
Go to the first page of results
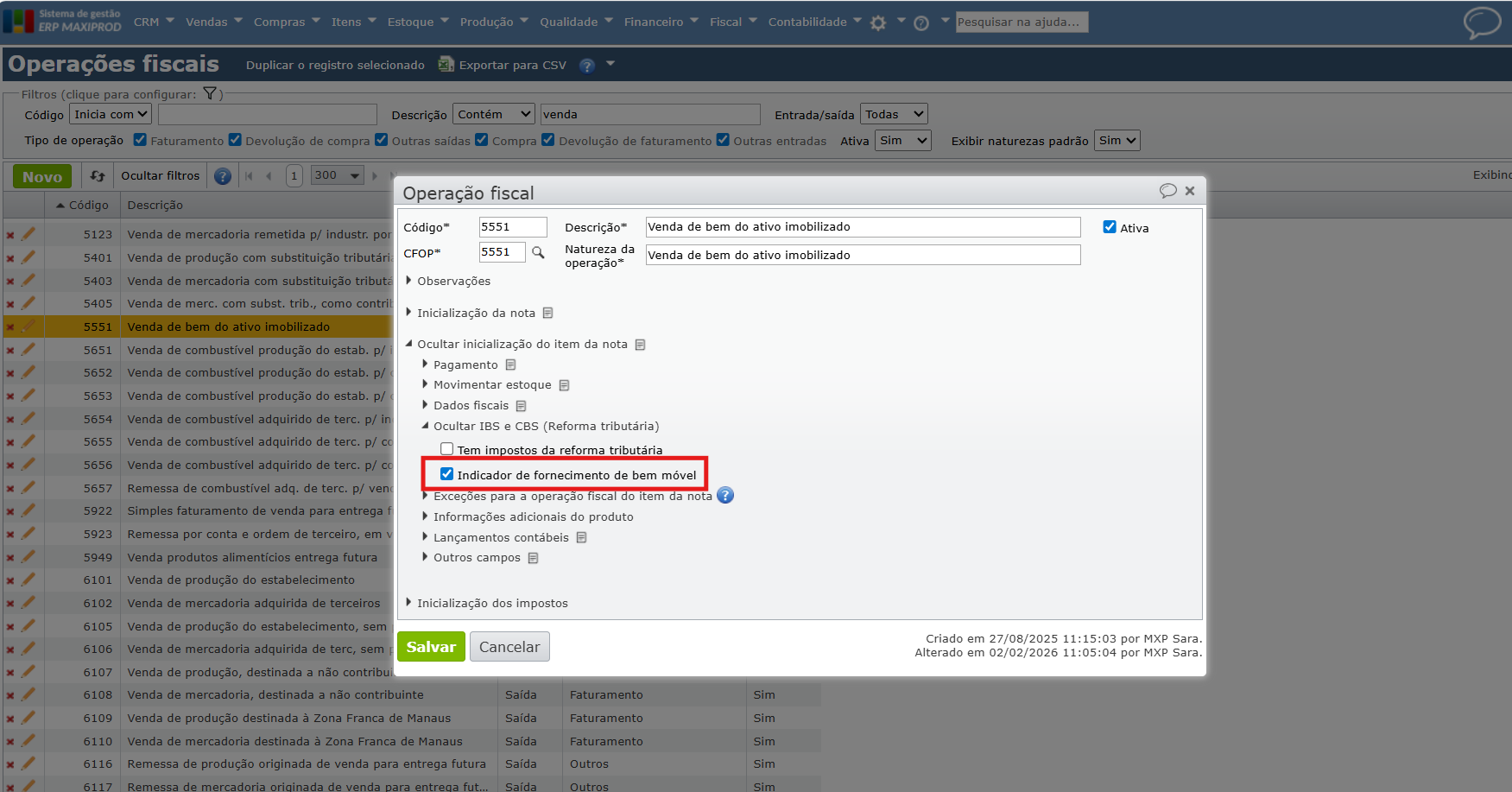249,176
